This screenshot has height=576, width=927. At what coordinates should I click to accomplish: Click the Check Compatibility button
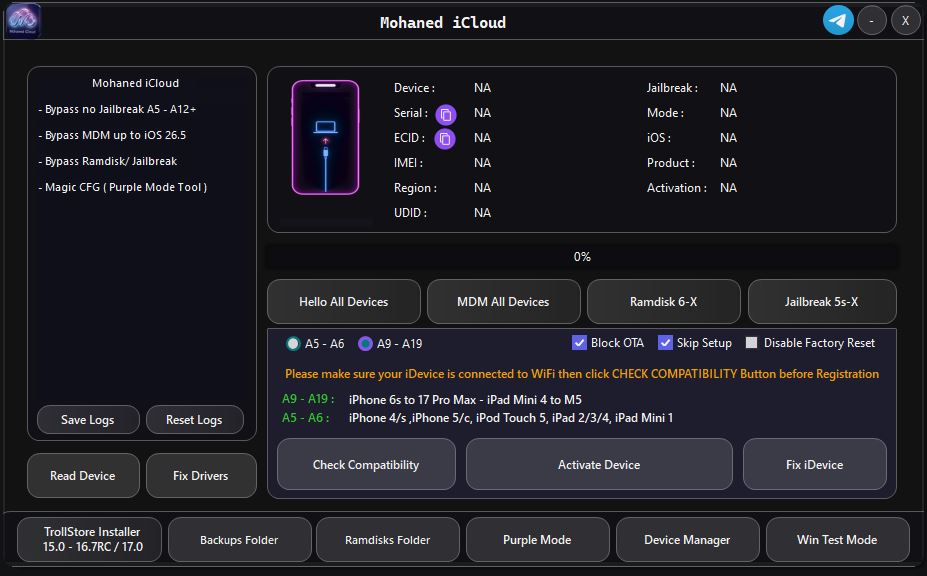[366, 465]
